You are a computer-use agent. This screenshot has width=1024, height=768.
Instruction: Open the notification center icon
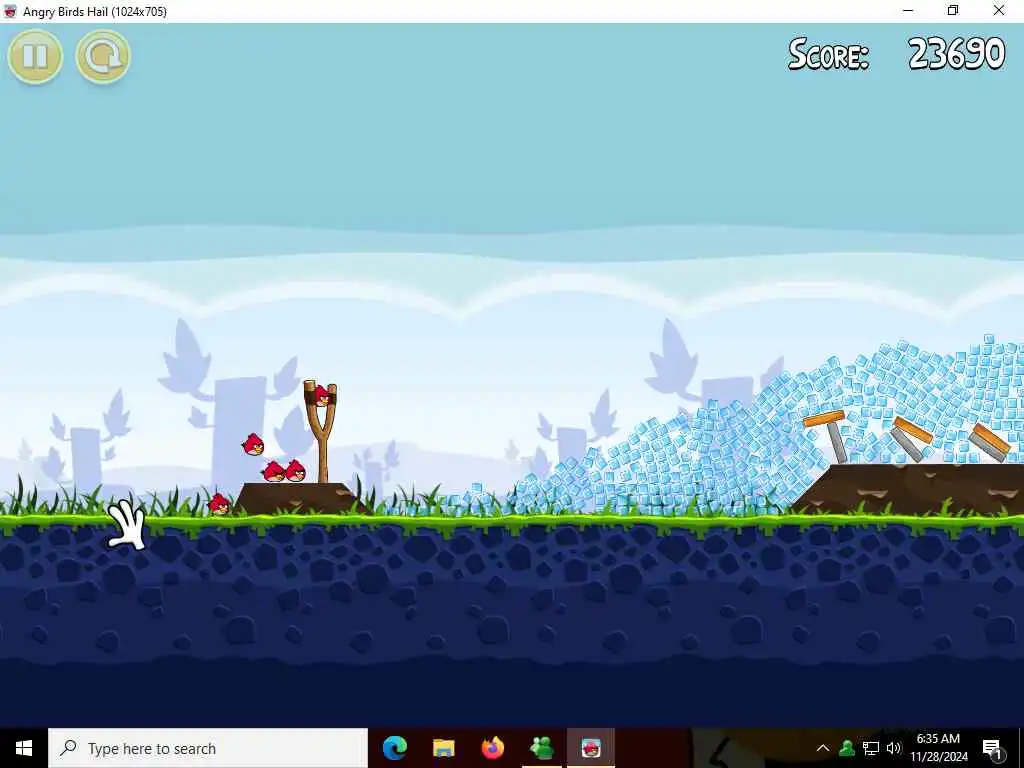coord(993,748)
